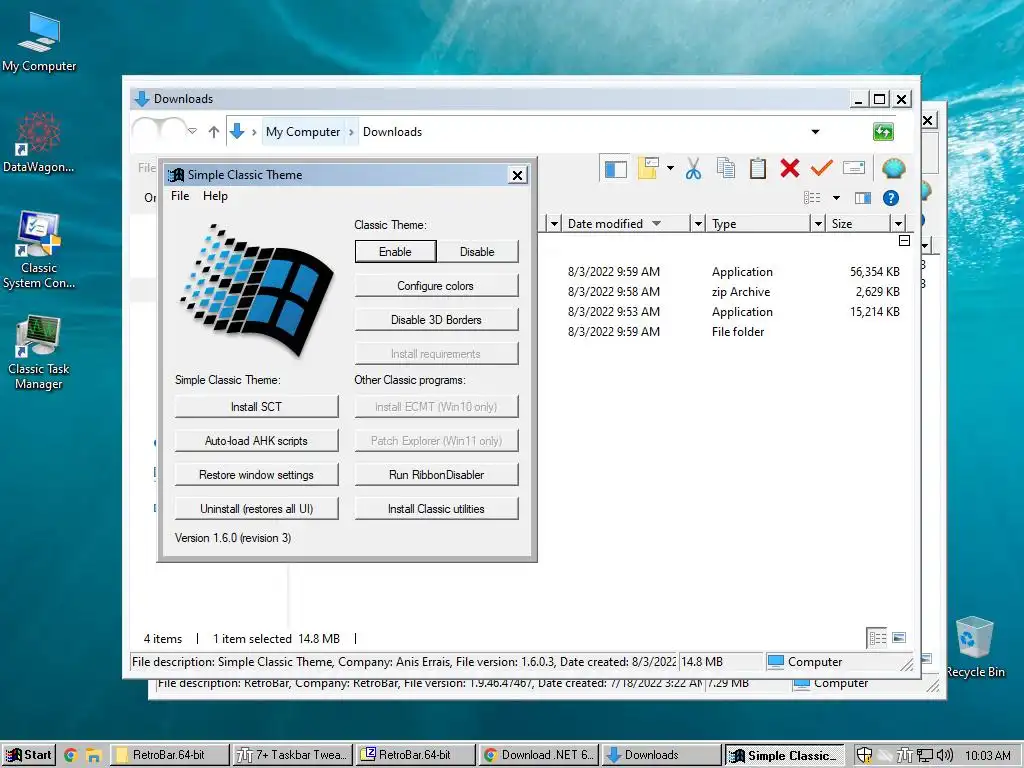Switch to details view icon in status bar
This screenshot has width=1024, height=768.
(x=877, y=637)
